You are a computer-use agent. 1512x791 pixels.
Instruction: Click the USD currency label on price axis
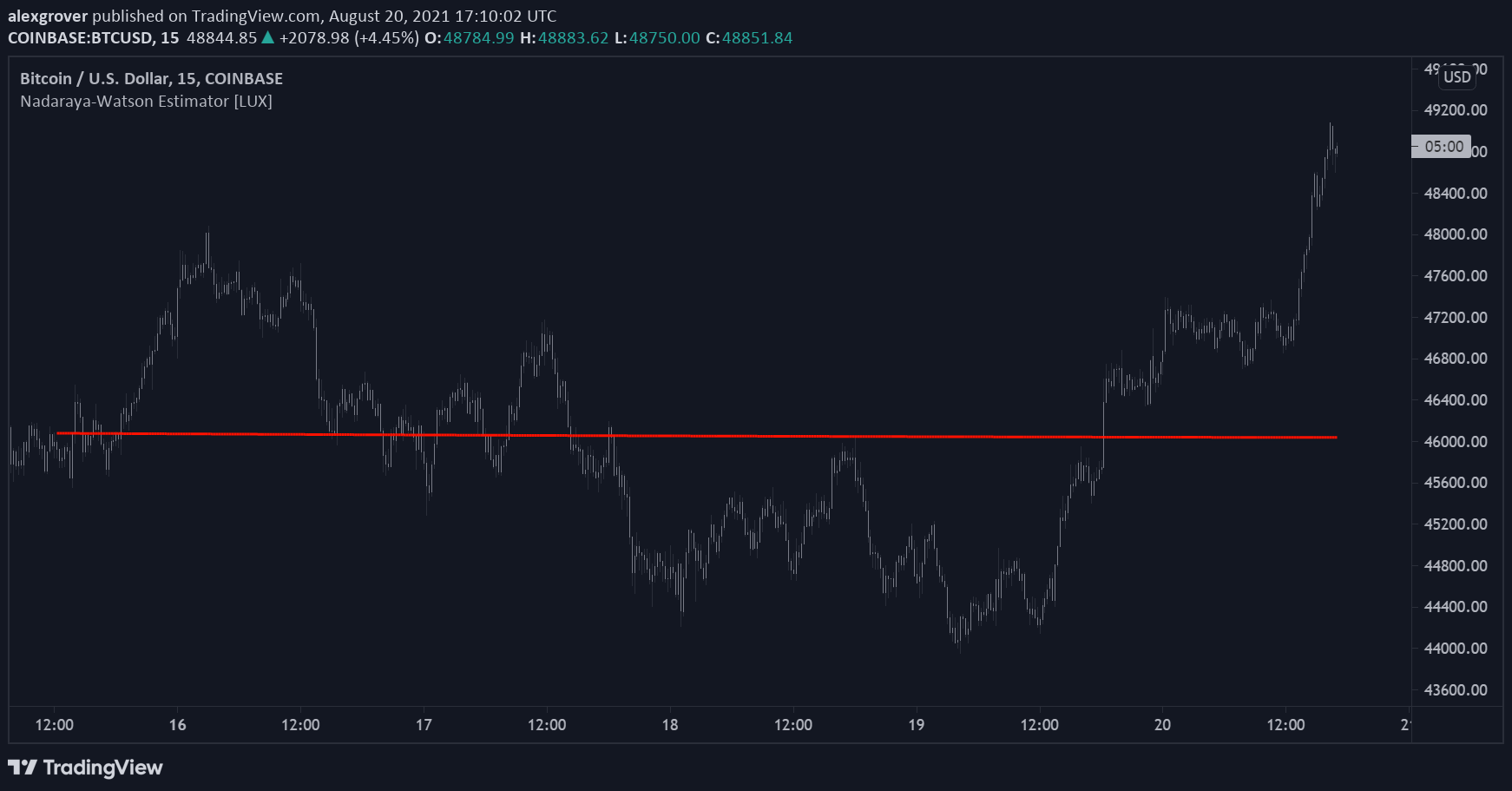[1457, 76]
